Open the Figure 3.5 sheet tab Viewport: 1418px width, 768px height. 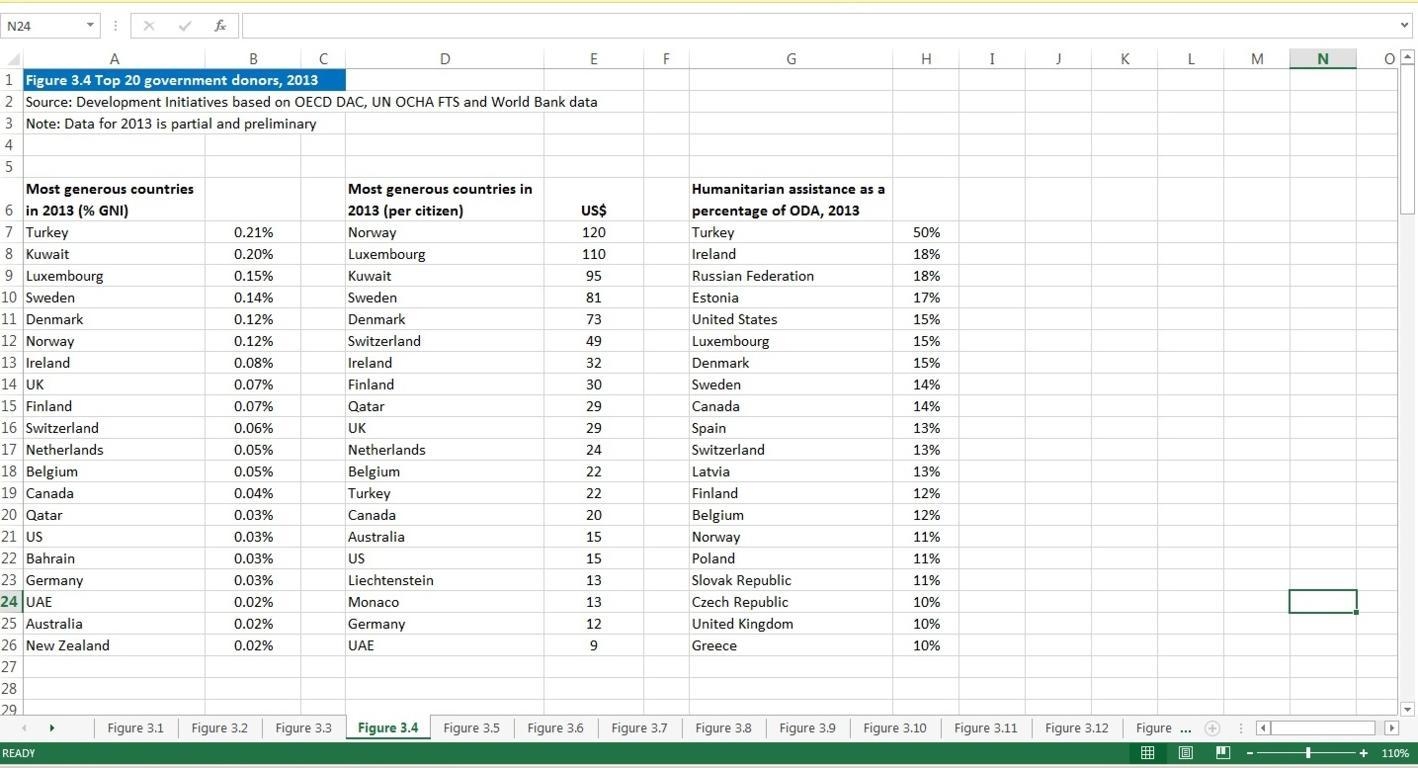(x=471, y=728)
